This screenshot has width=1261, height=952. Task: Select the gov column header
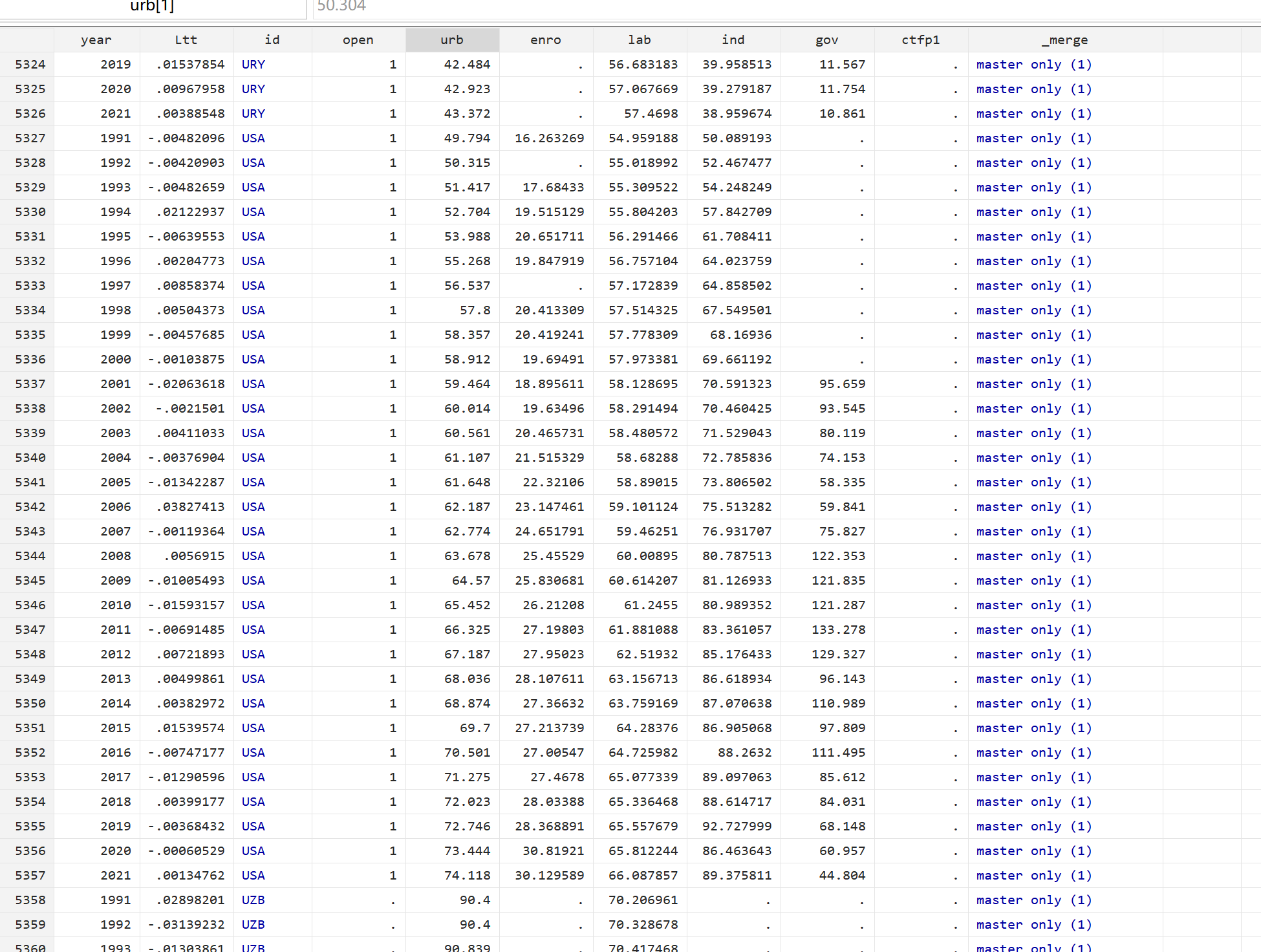click(x=826, y=40)
